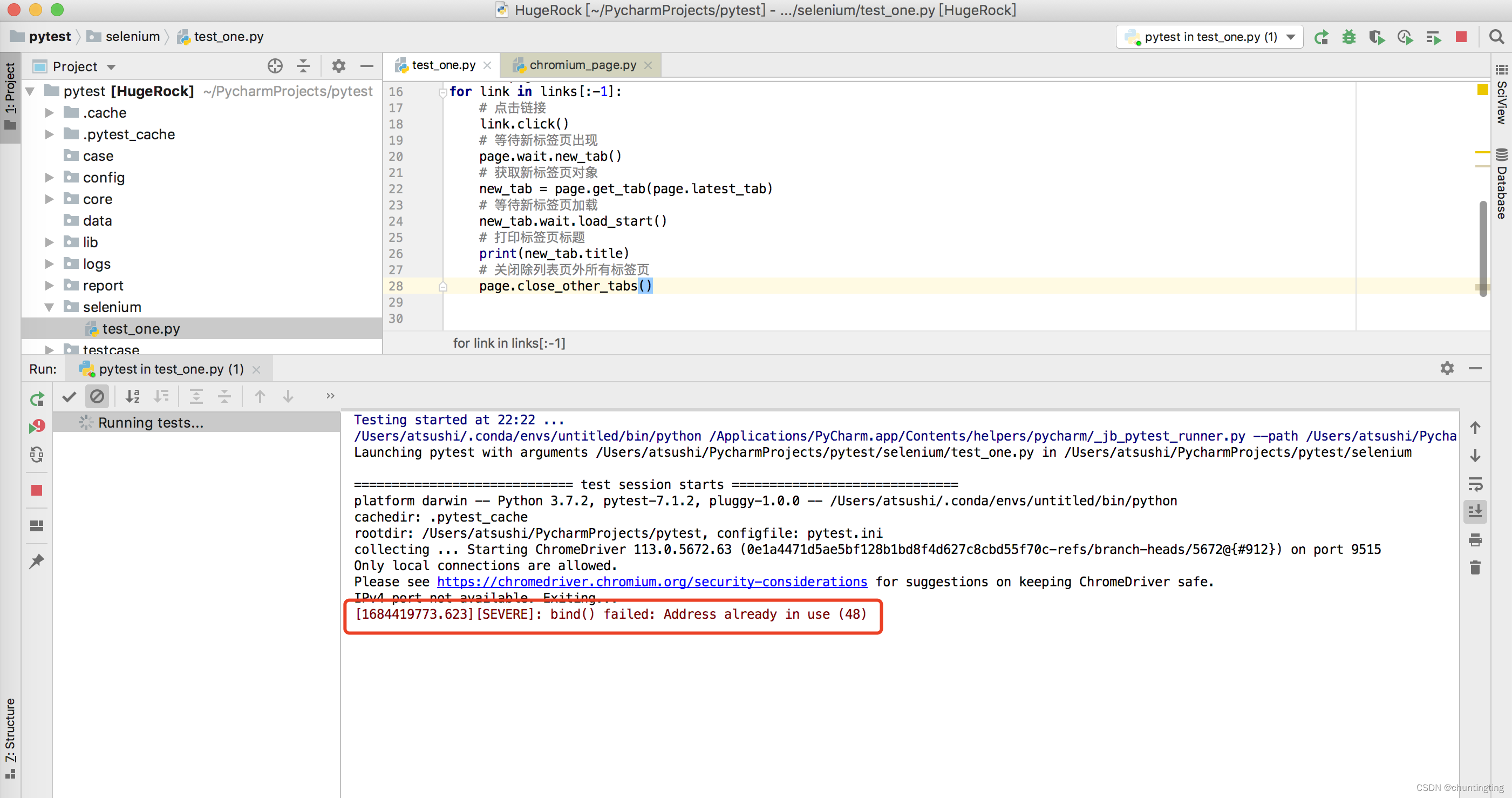
Task: Stop tests with red square in Run panel
Action: click(x=37, y=490)
